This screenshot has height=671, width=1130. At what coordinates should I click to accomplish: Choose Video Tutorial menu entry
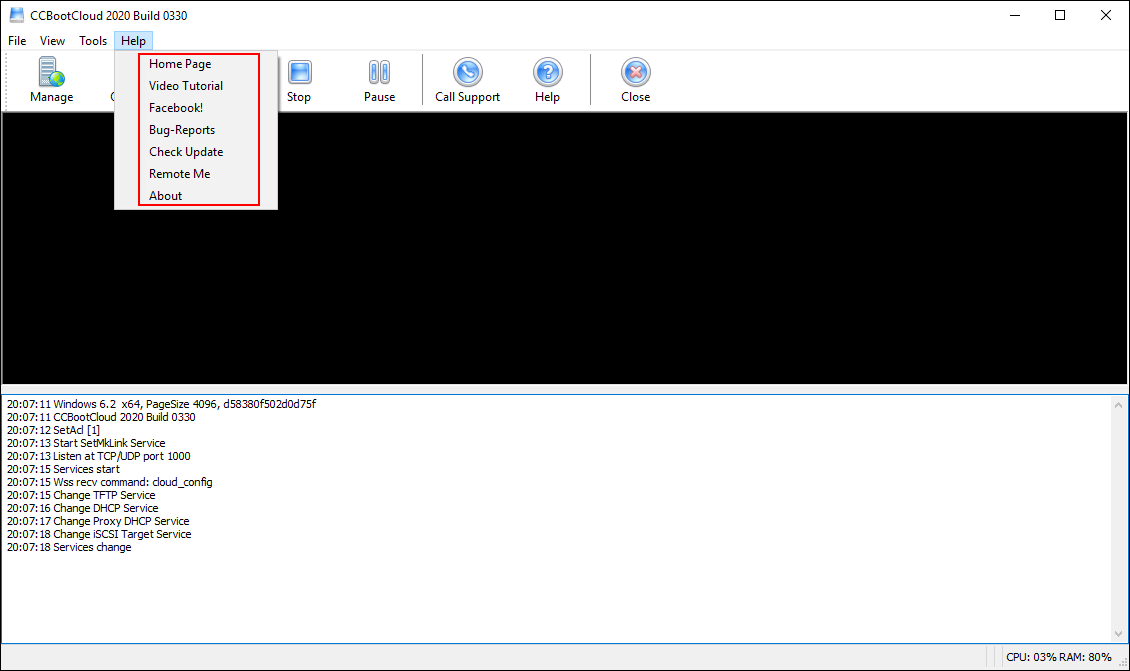pyautogui.click(x=186, y=86)
